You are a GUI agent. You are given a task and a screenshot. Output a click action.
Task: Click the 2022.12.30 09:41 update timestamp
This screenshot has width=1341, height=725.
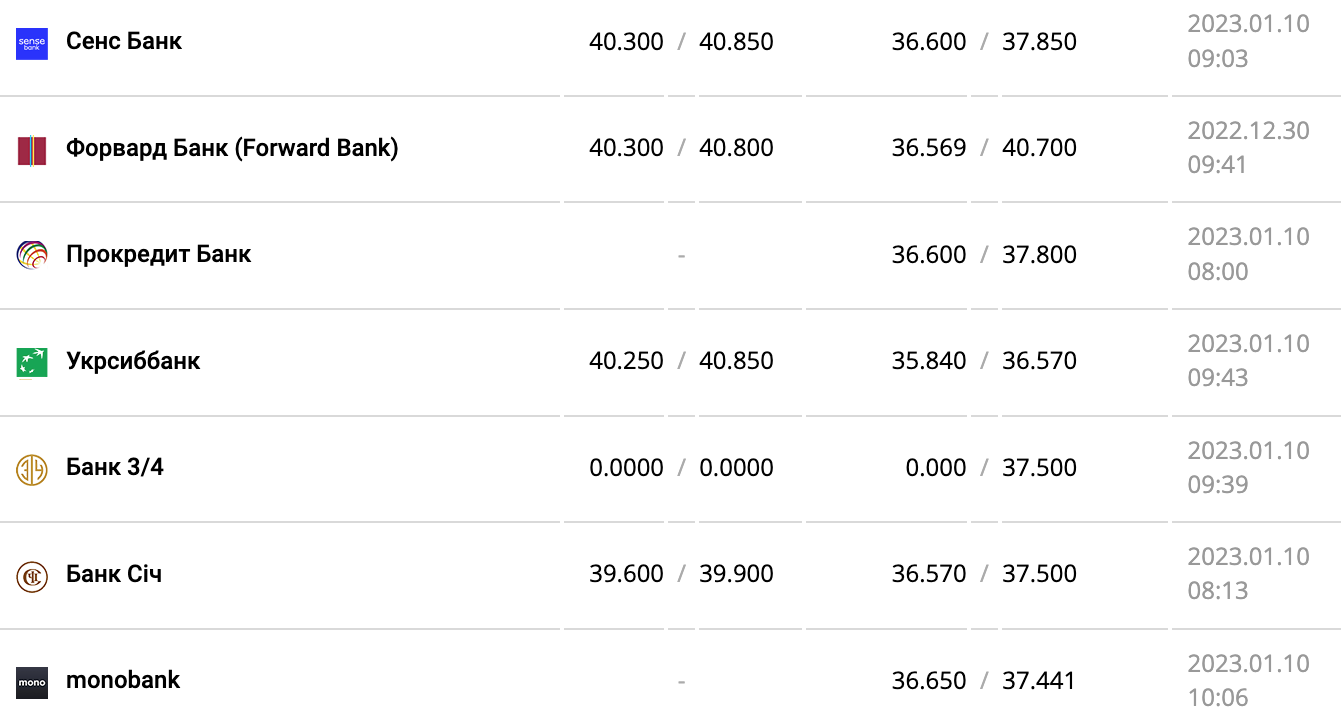(1248, 148)
